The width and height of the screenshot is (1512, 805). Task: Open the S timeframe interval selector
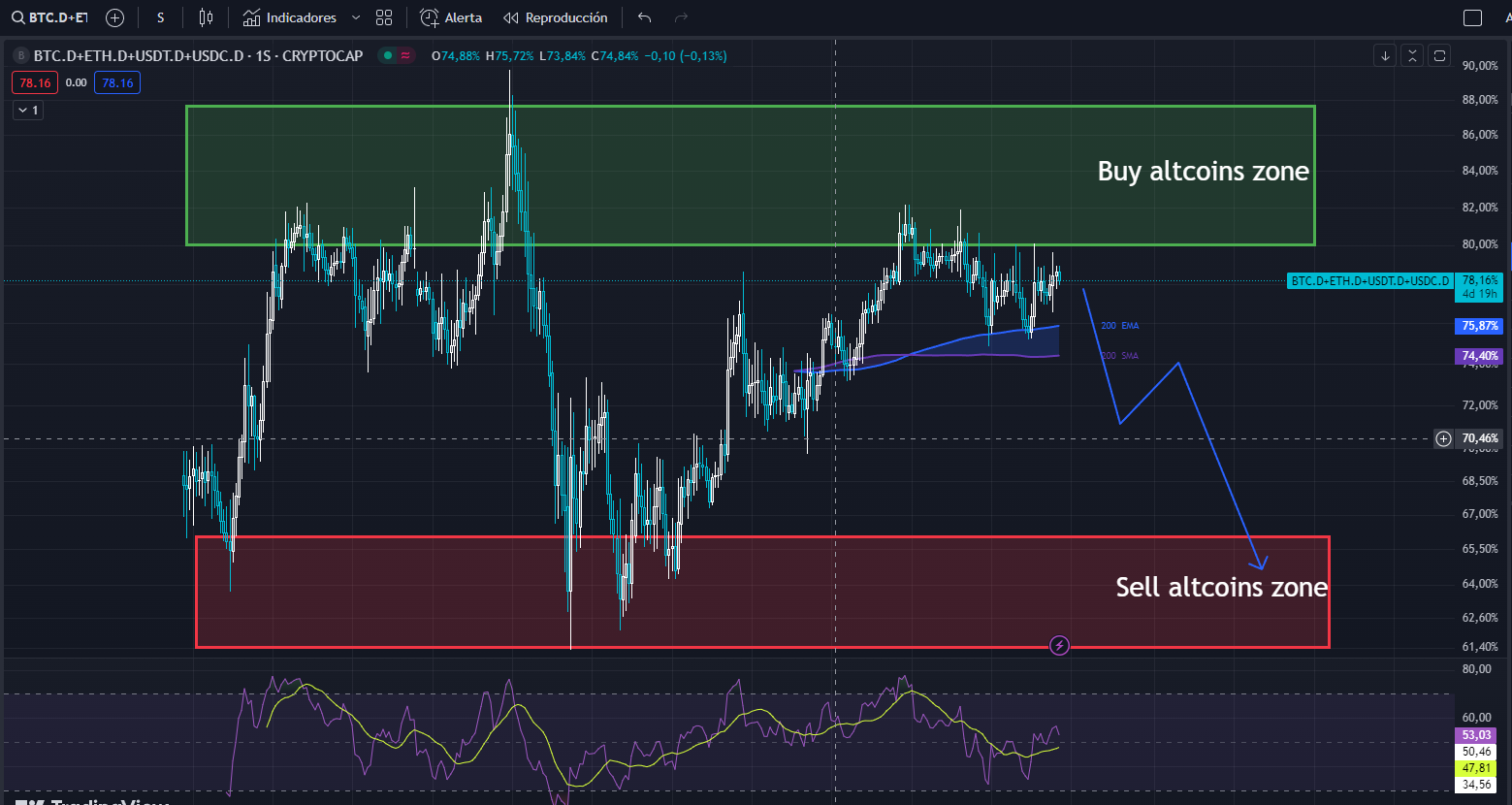point(160,17)
